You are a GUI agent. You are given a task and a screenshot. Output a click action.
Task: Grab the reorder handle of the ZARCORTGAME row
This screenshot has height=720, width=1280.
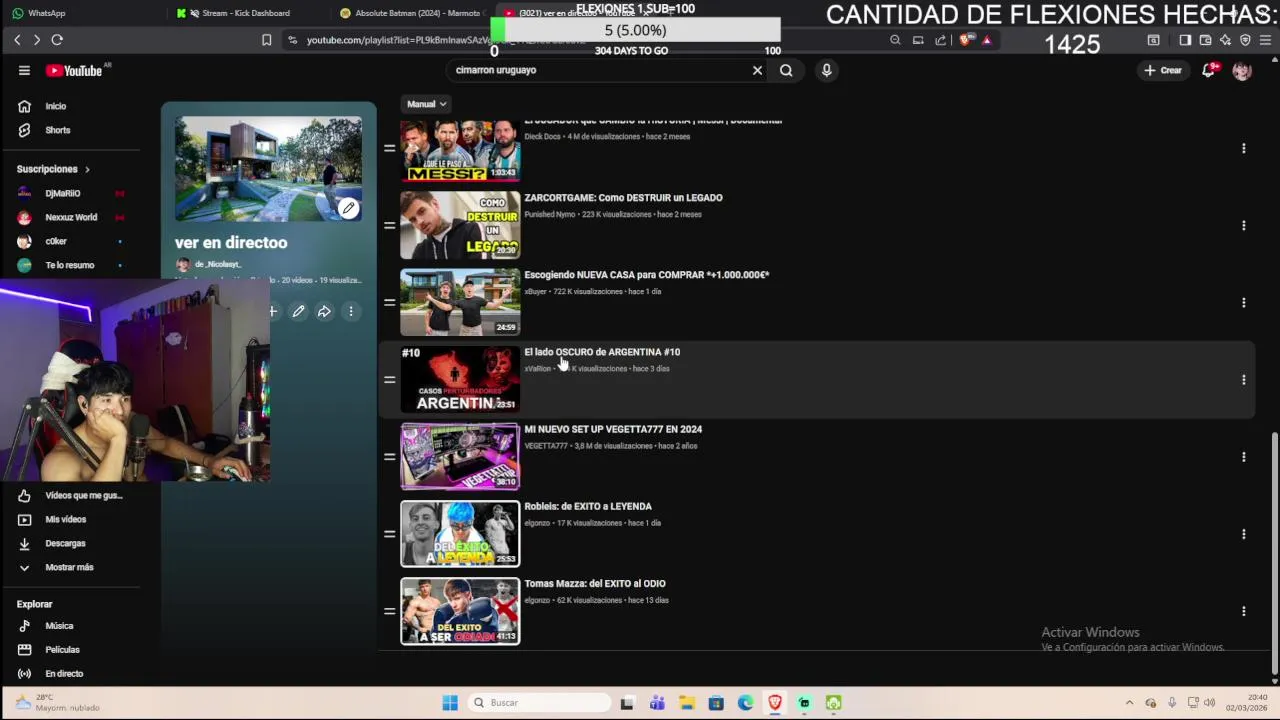point(389,225)
